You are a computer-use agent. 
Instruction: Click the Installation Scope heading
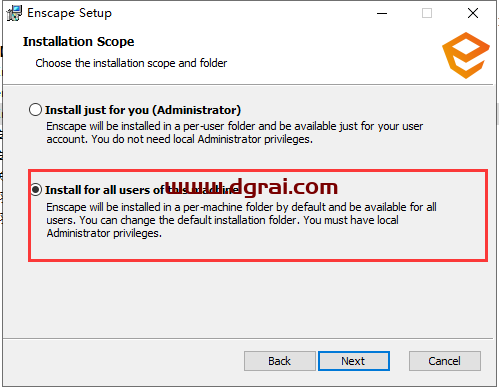pyautogui.click(x=78, y=42)
